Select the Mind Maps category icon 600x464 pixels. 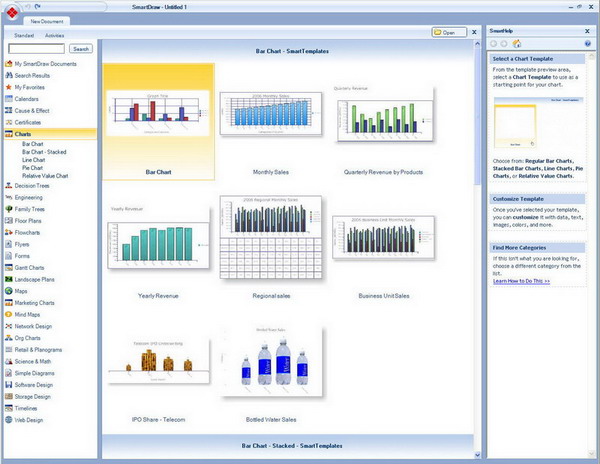click(8, 314)
